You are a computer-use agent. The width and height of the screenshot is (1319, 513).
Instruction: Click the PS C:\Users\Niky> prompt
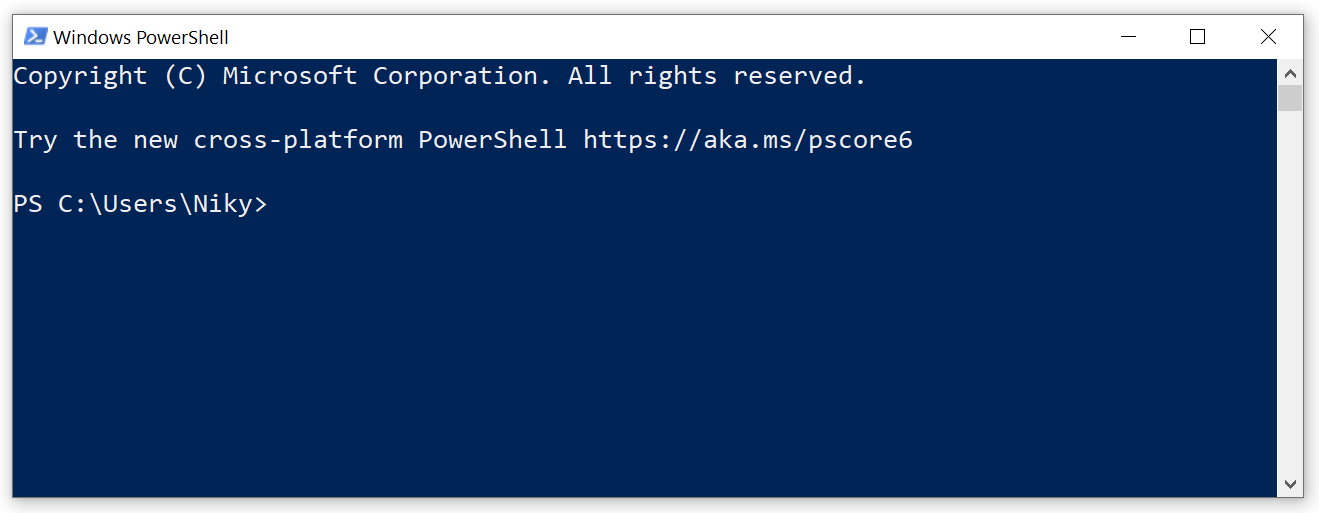pos(140,204)
